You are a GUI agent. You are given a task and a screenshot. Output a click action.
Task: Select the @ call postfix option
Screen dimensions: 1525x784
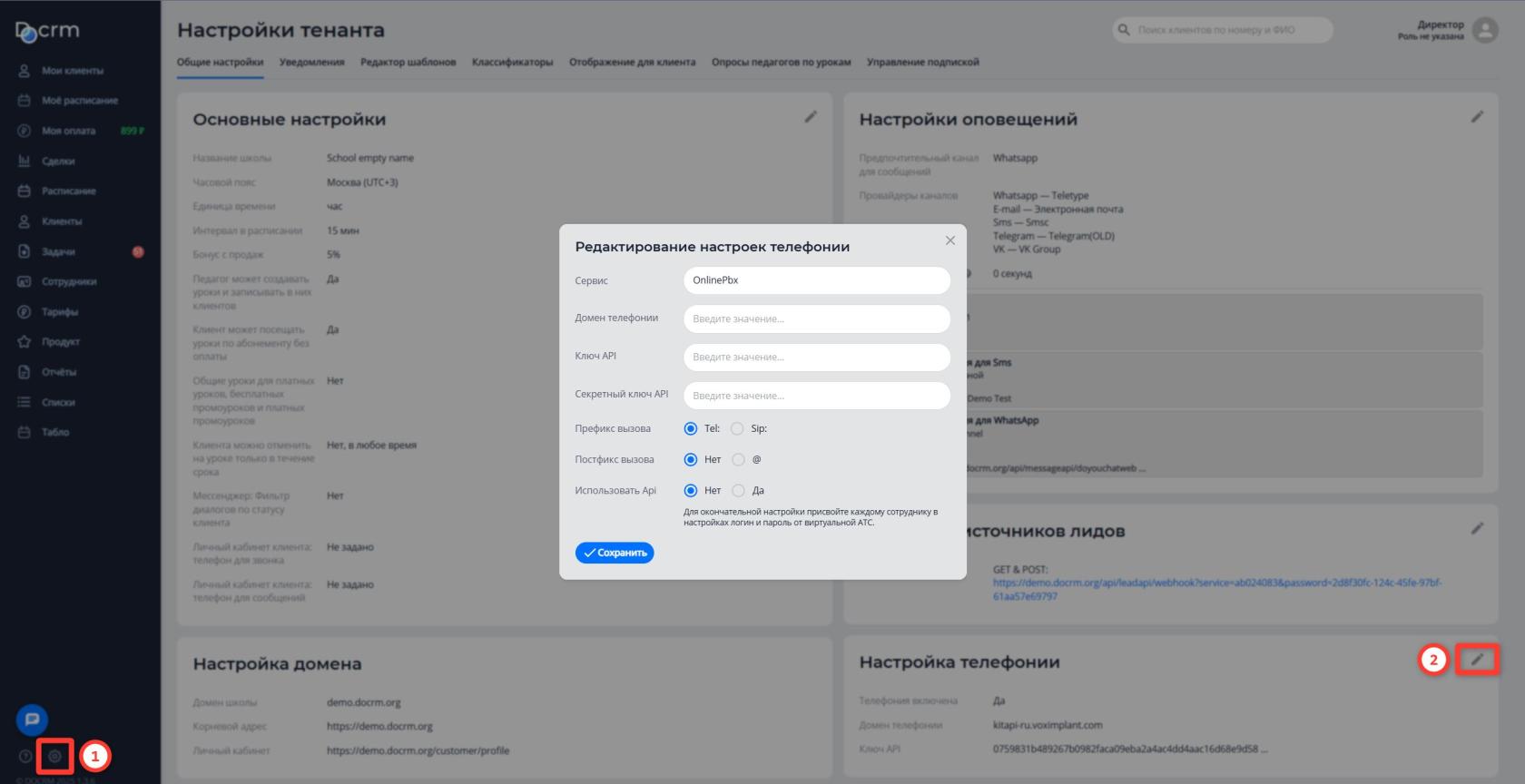tap(738, 460)
